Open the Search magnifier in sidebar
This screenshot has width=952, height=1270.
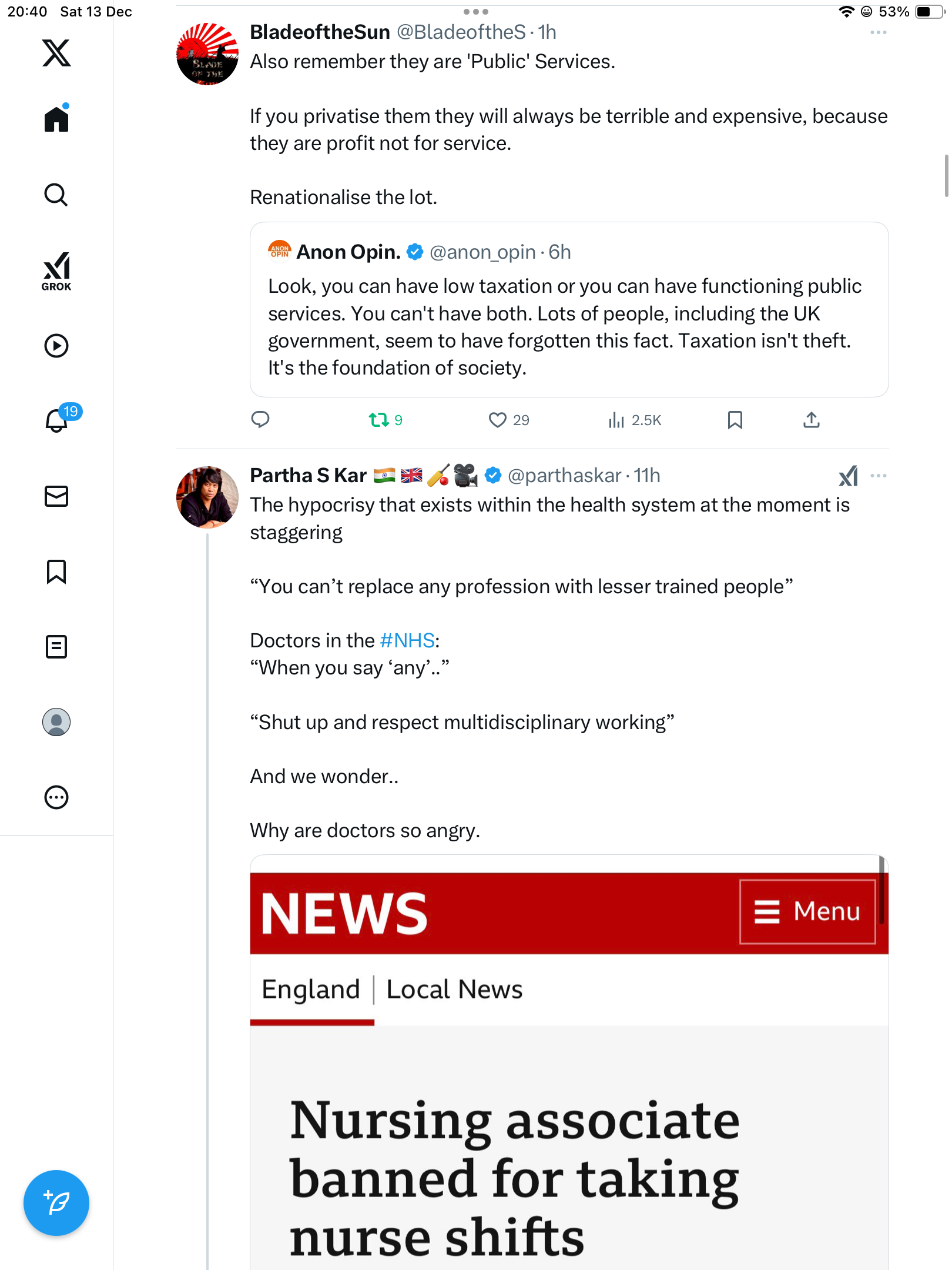pos(56,195)
